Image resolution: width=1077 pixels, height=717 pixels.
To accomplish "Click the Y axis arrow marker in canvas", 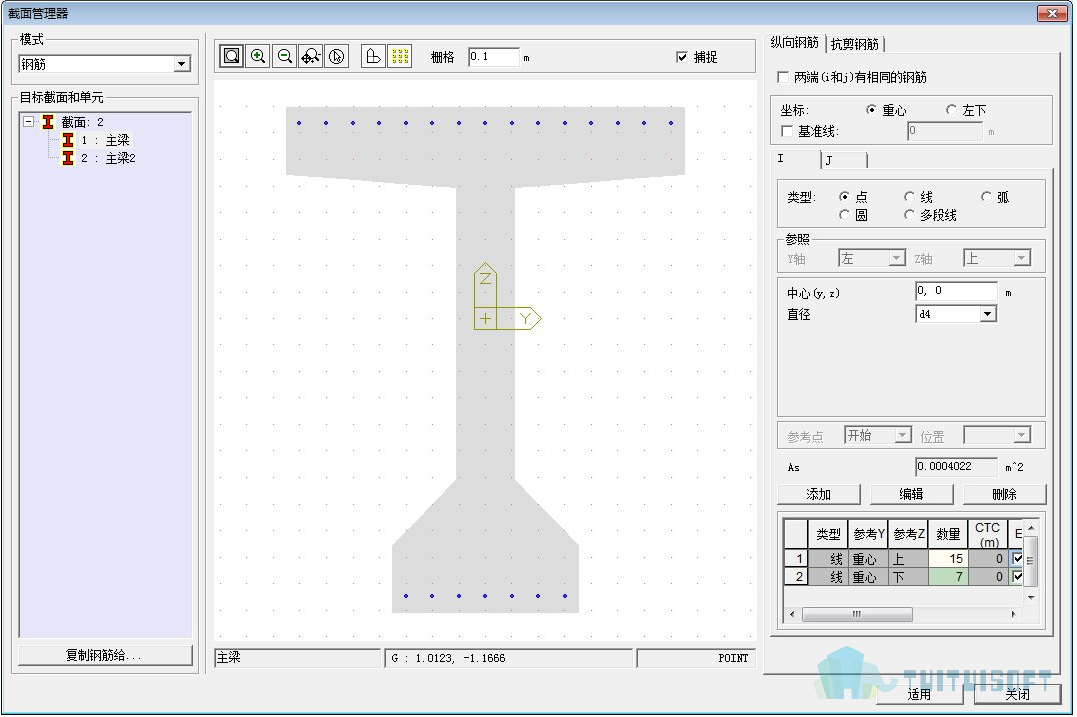I will 519,318.
